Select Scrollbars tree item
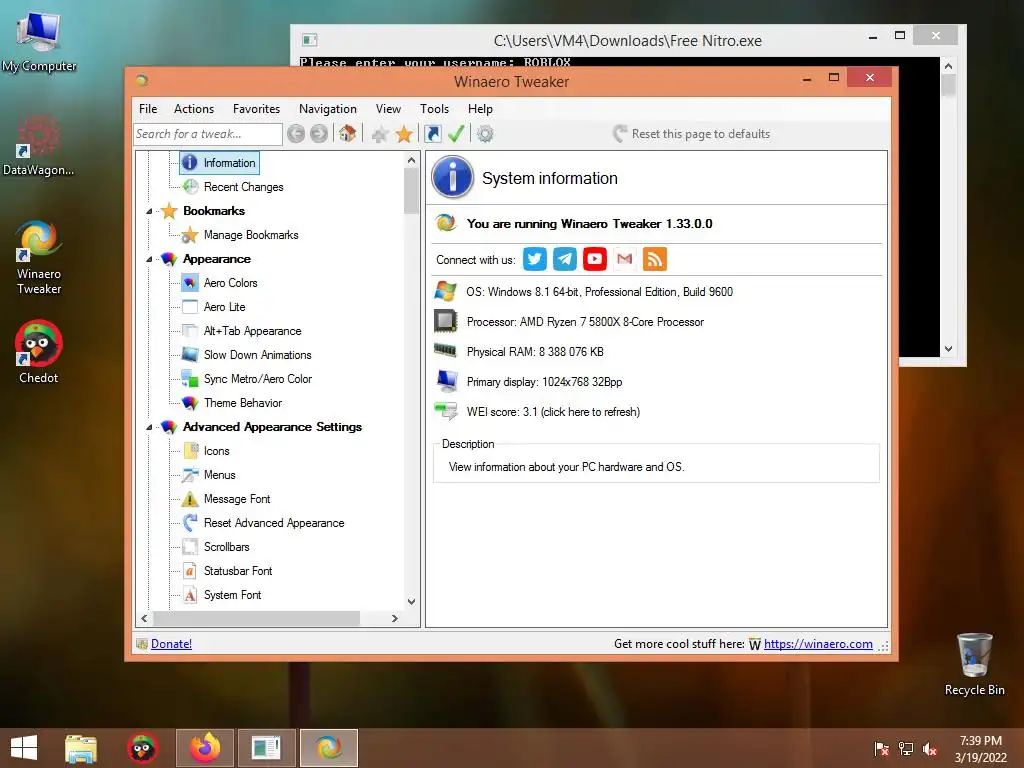 227,547
